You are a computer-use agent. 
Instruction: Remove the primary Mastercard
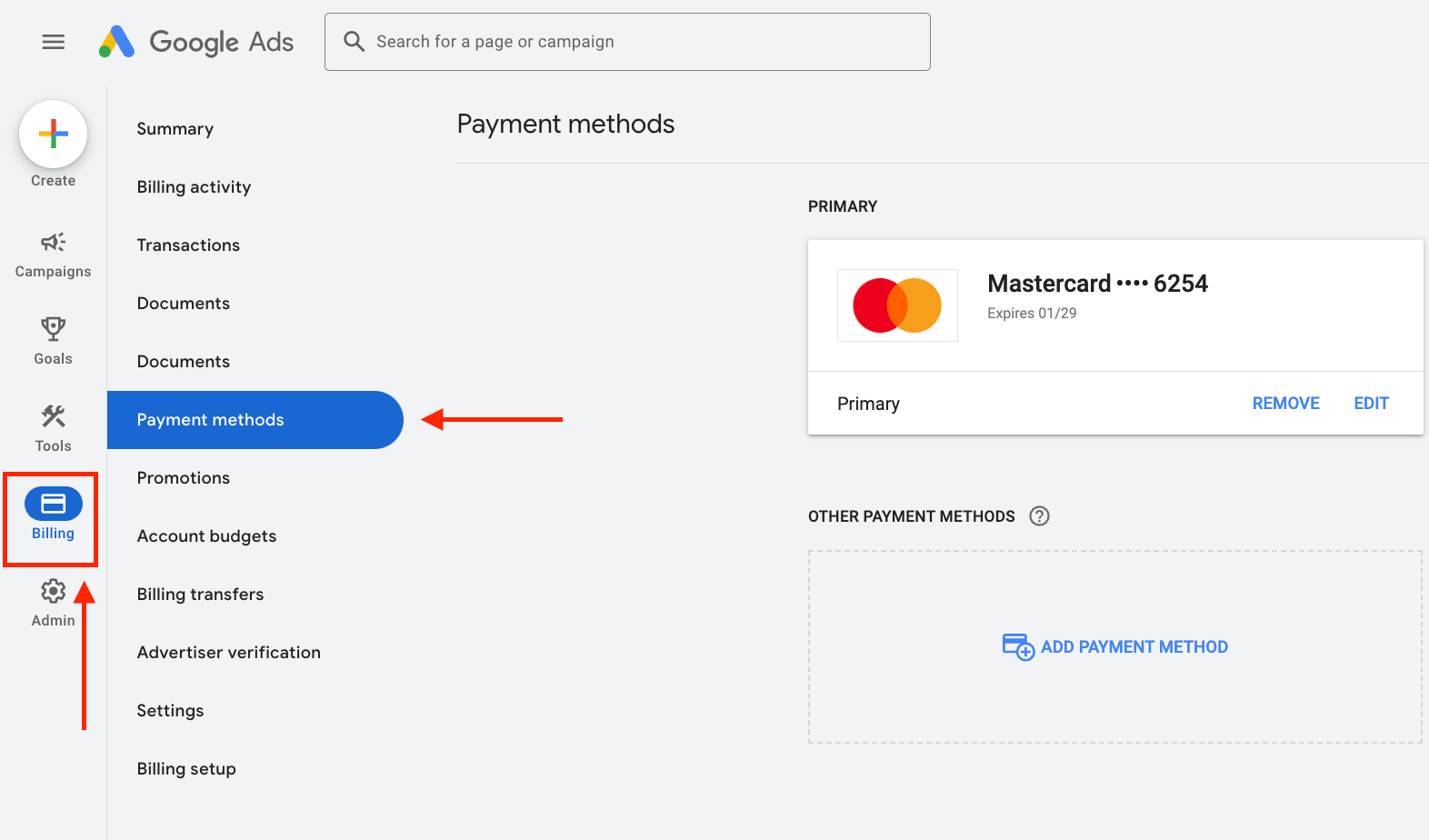[1285, 404]
